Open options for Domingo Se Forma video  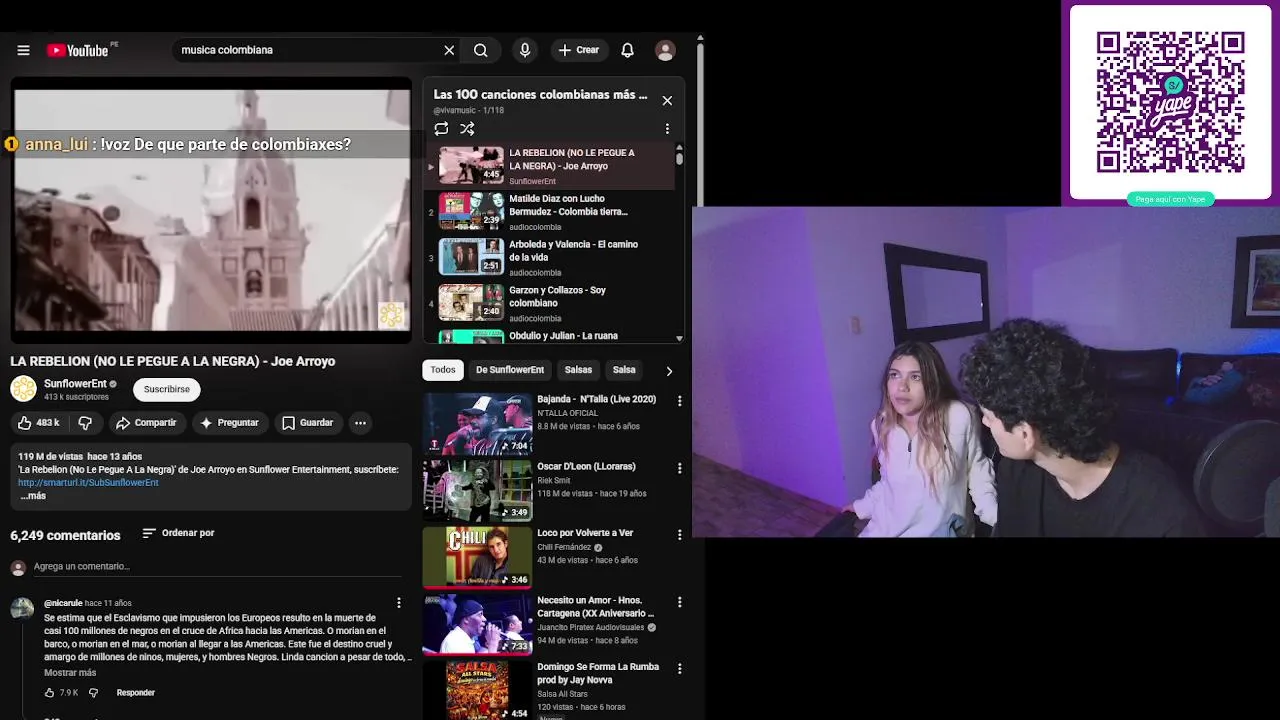[679, 669]
